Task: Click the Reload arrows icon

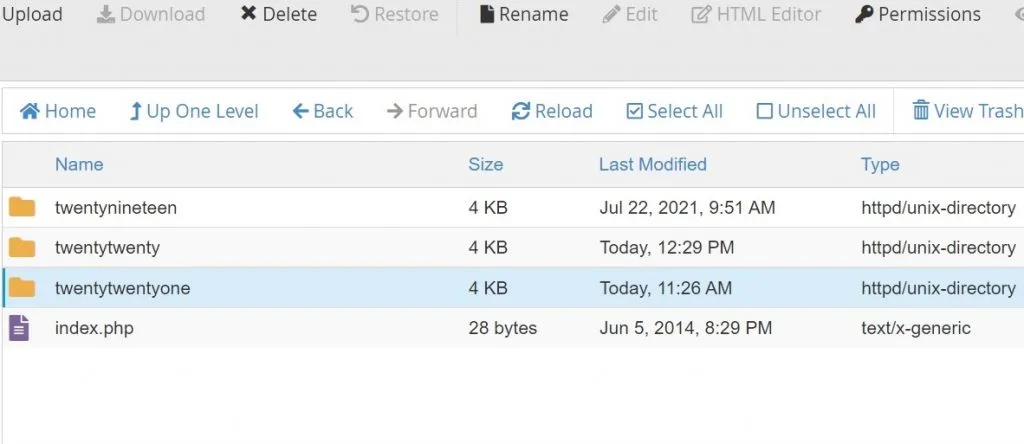Action: [520, 111]
